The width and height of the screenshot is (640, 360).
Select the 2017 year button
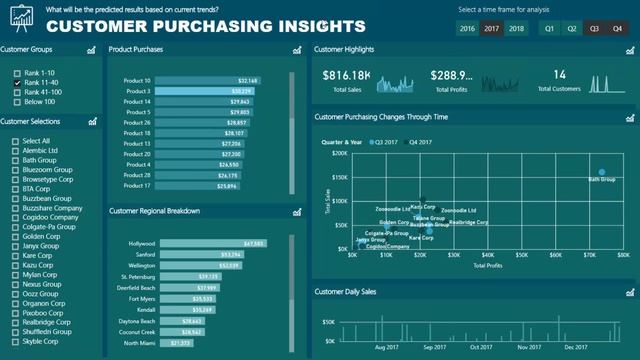[x=491, y=29]
